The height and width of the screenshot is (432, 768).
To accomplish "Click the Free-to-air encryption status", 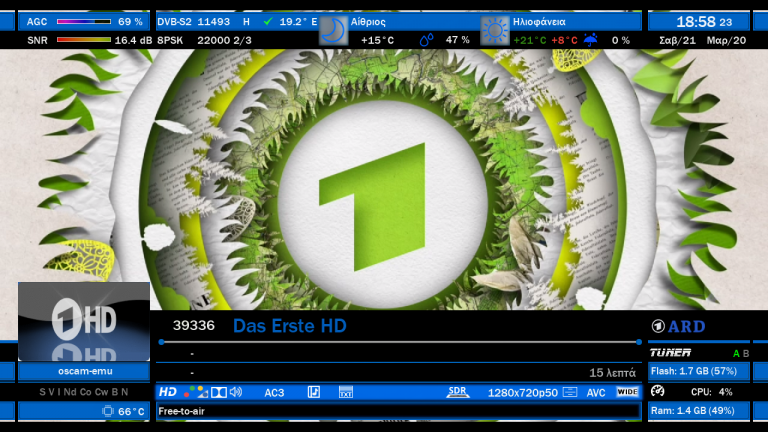I will point(181,411).
